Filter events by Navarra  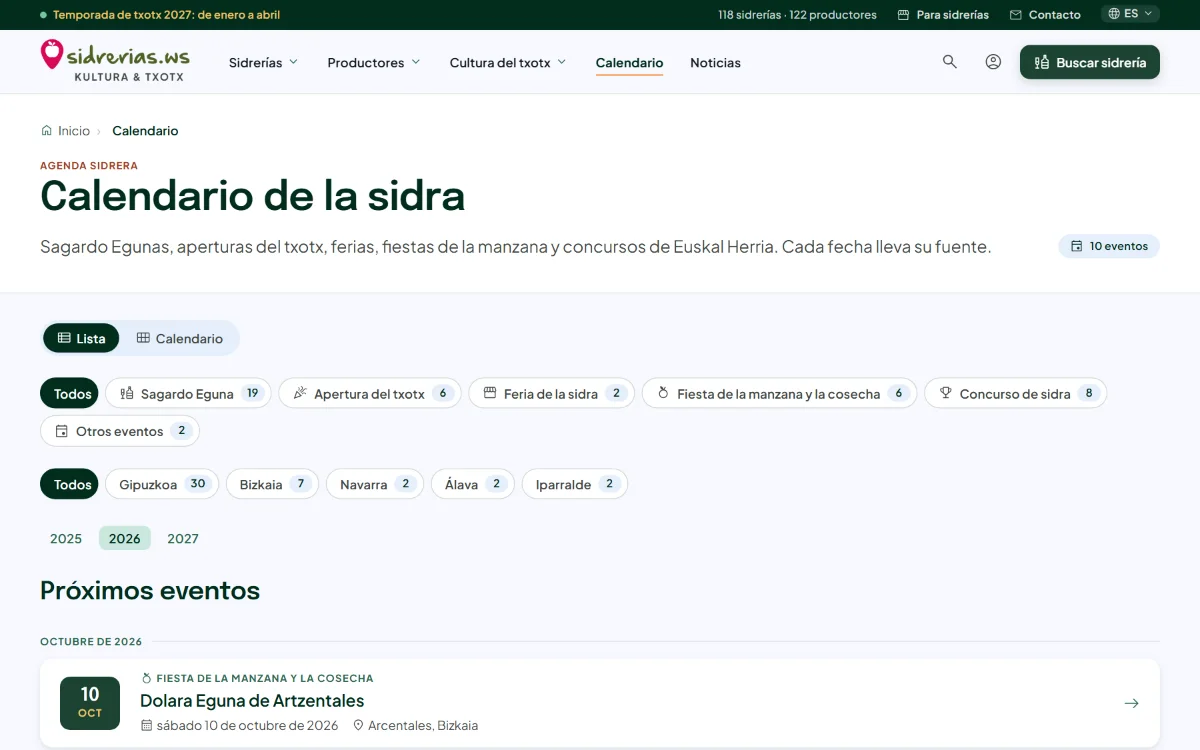[375, 484]
